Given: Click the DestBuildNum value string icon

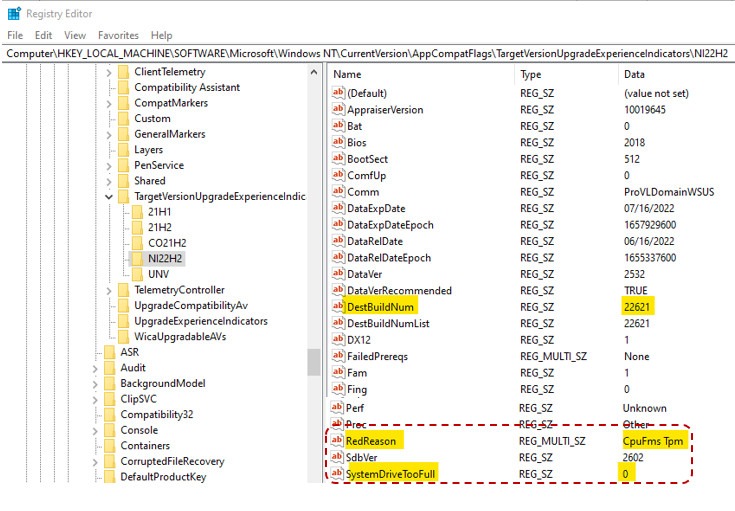Looking at the screenshot, I should 338,307.
